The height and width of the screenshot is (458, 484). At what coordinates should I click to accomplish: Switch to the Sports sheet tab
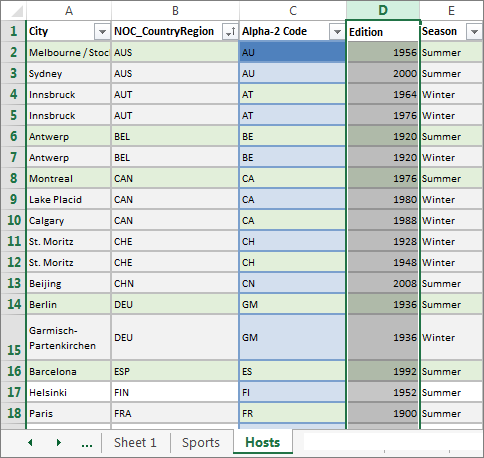point(201,443)
